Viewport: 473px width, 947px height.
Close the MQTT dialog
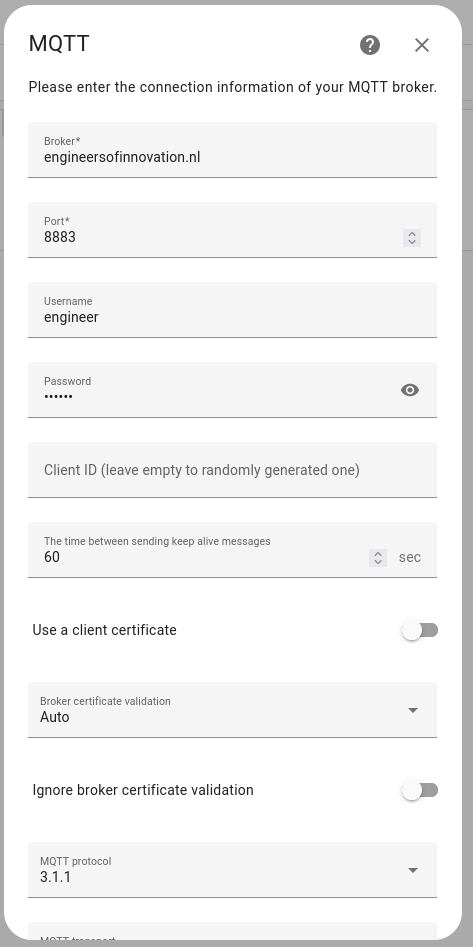tap(422, 45)
